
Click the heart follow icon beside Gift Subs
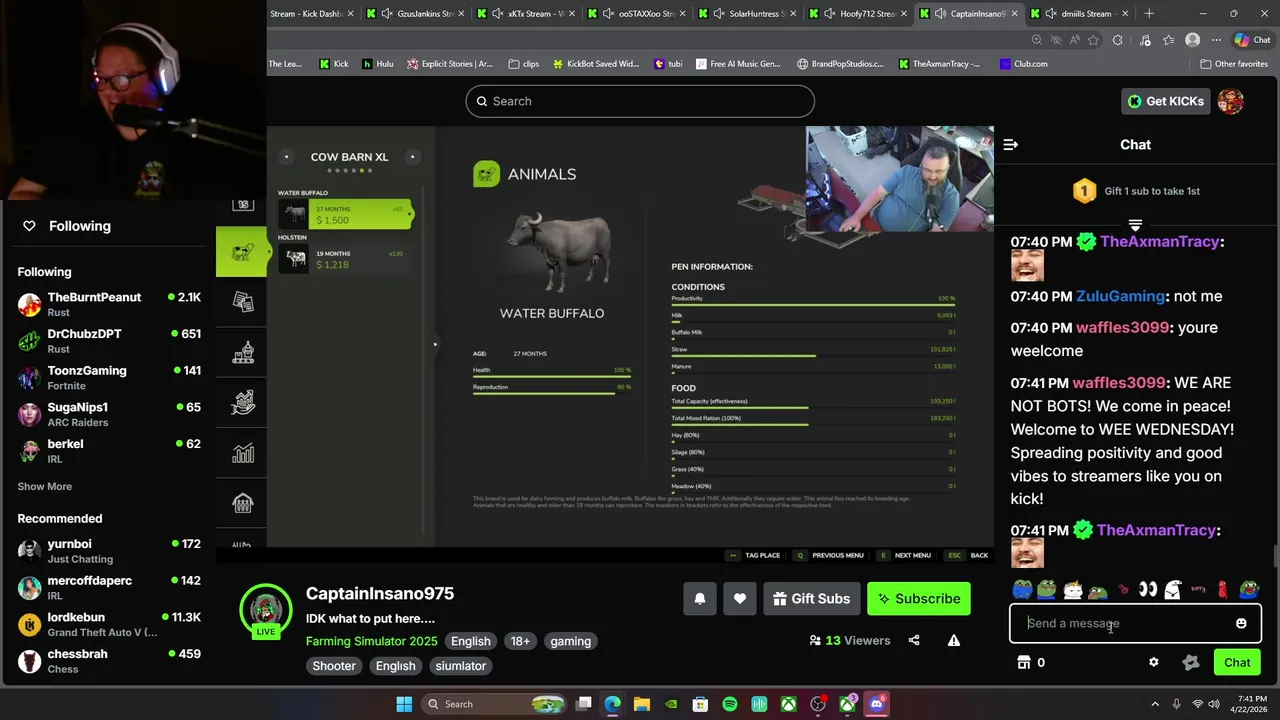740,599
